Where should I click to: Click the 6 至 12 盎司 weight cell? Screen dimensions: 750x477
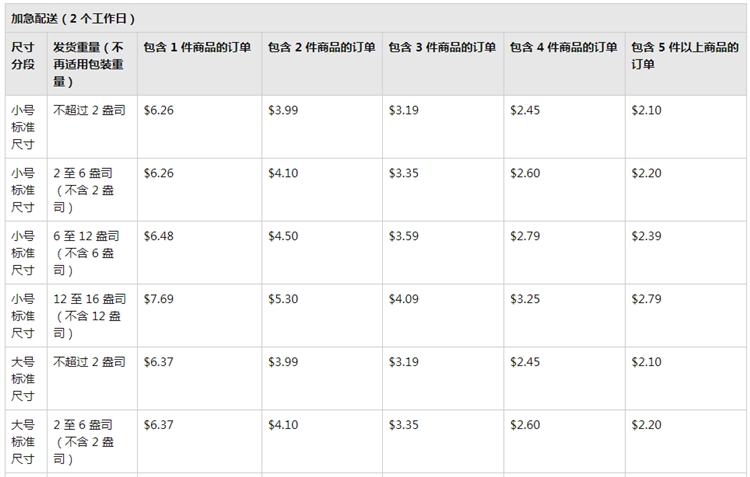[86, 253]
